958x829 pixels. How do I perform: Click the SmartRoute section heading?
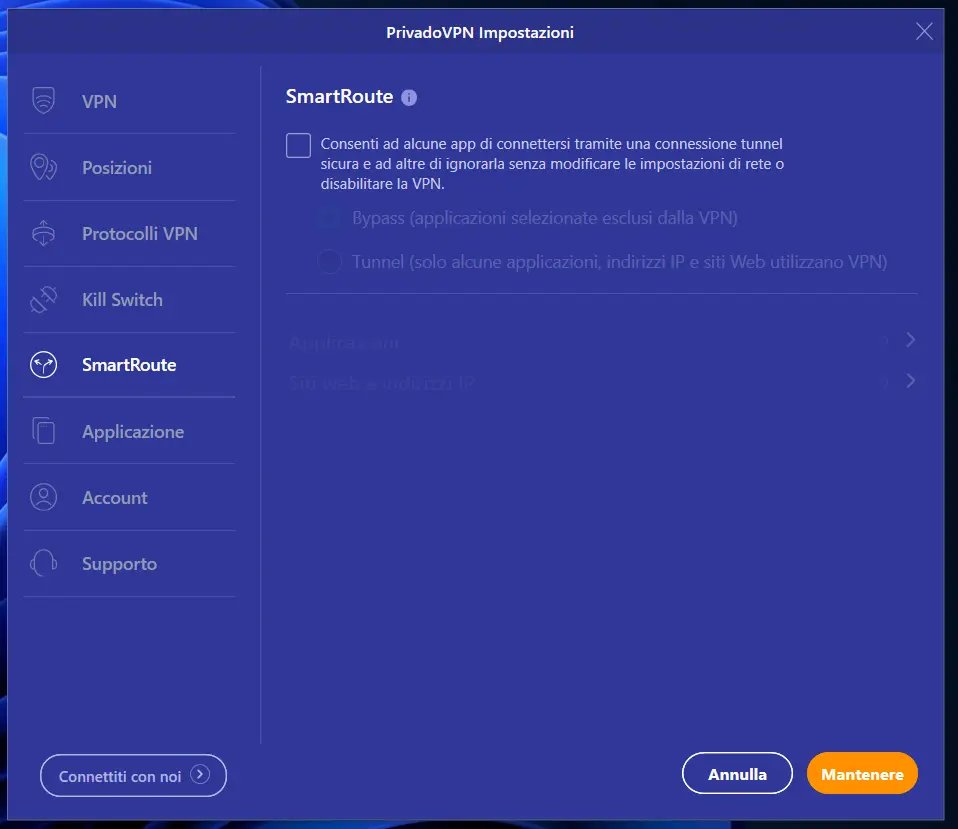click(x=339, y=97)
